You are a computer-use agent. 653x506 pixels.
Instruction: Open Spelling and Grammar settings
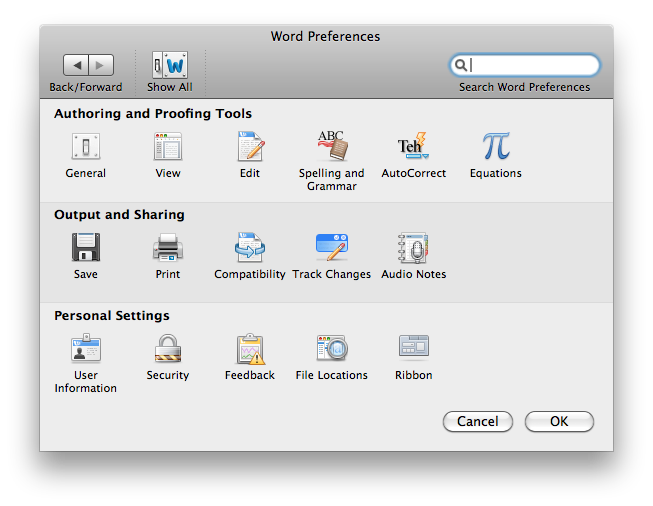tap(332, 148)
